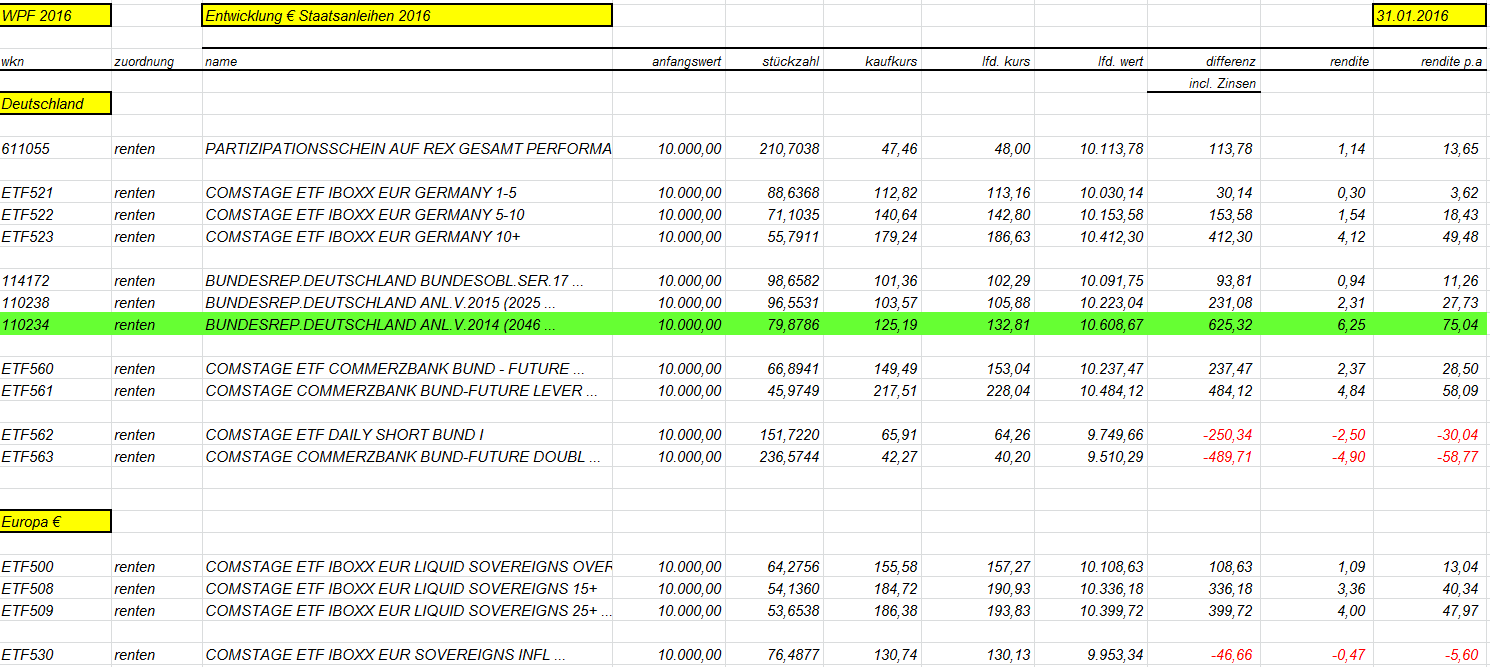
Task: Select the kaufkurs value 217,51
Action: click(895, 391)
